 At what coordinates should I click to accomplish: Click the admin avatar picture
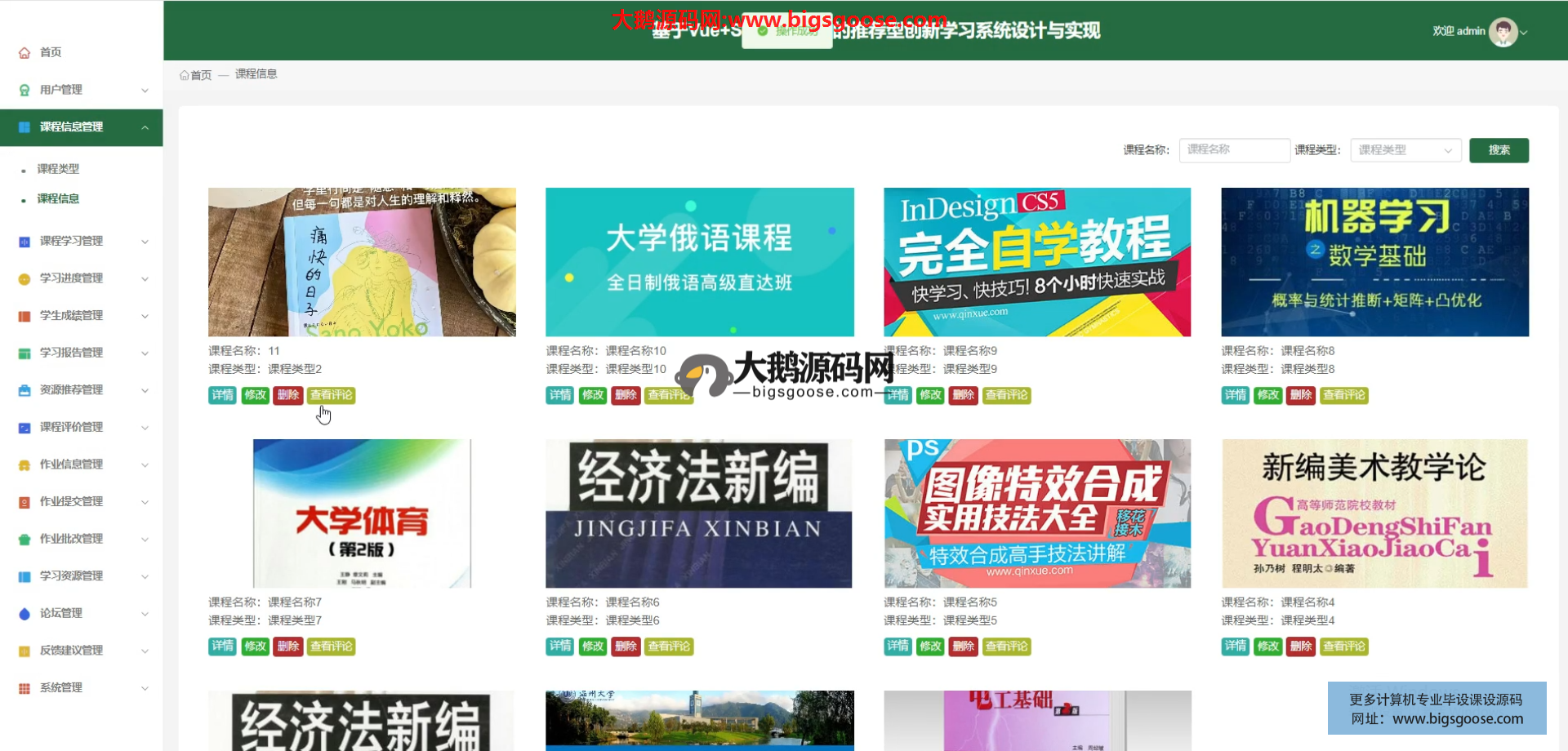pyautogui.click(x=1502, y=32)
